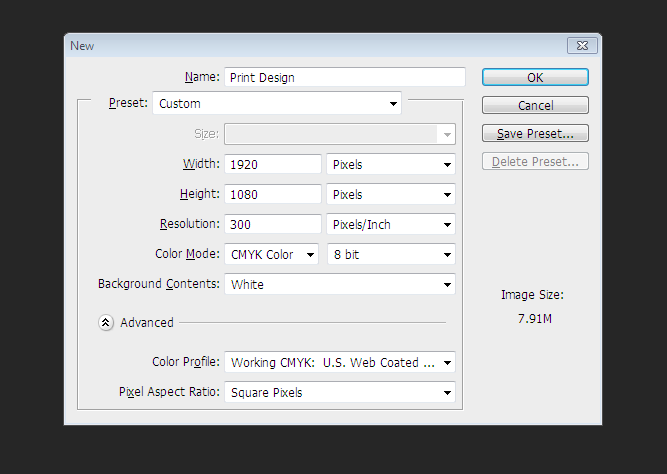This screenshot has height=474, width=667.
Task: Click the OK button
Action: coord(535,77)
